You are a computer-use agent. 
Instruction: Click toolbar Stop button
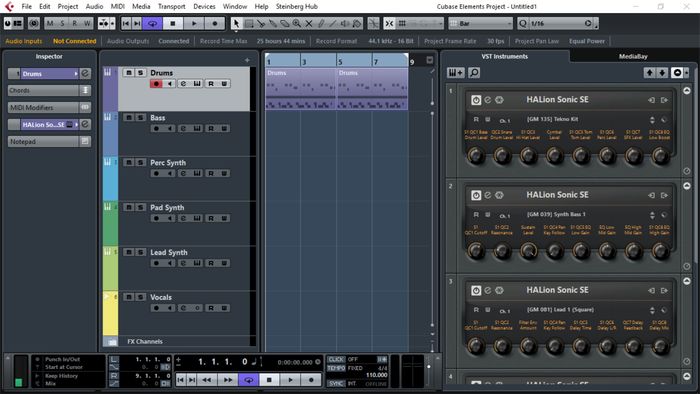173,23
